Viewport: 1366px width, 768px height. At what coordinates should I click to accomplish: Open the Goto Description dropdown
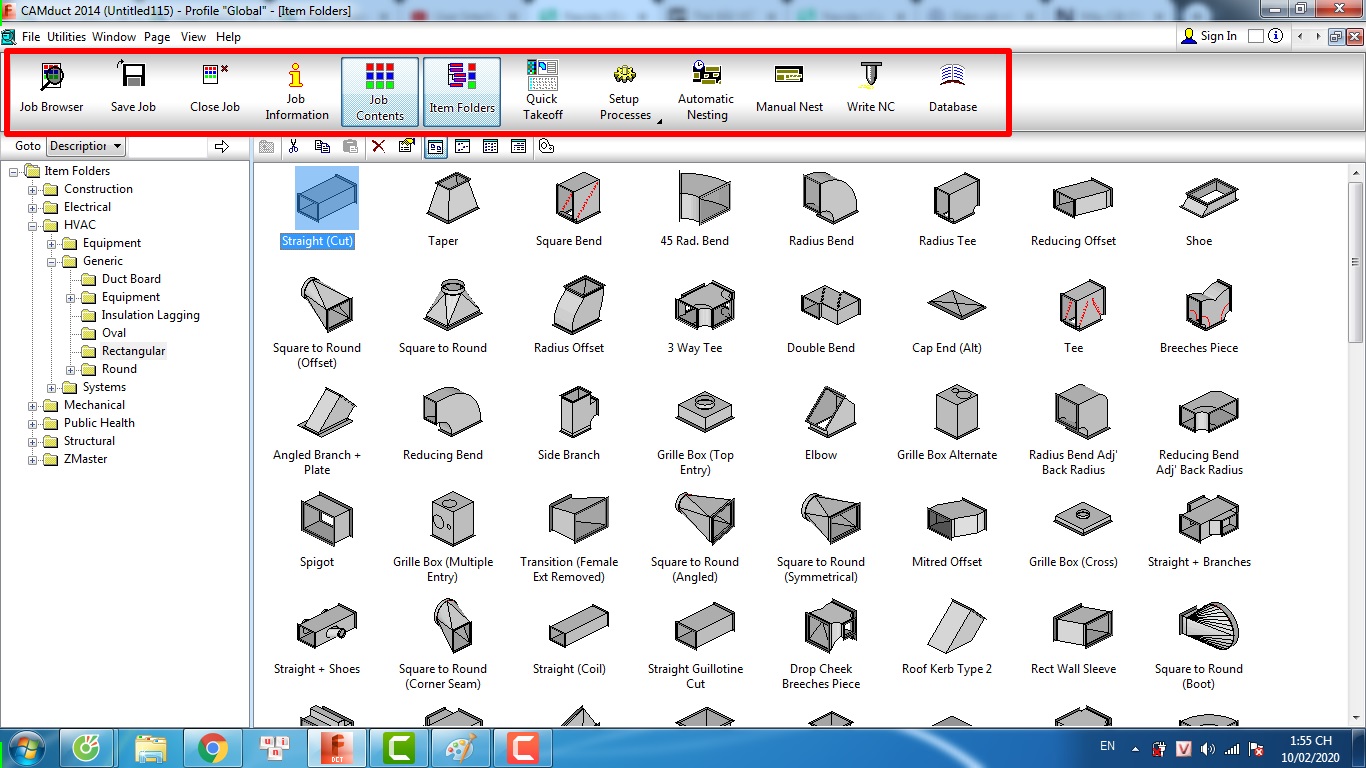click(86, 146)
